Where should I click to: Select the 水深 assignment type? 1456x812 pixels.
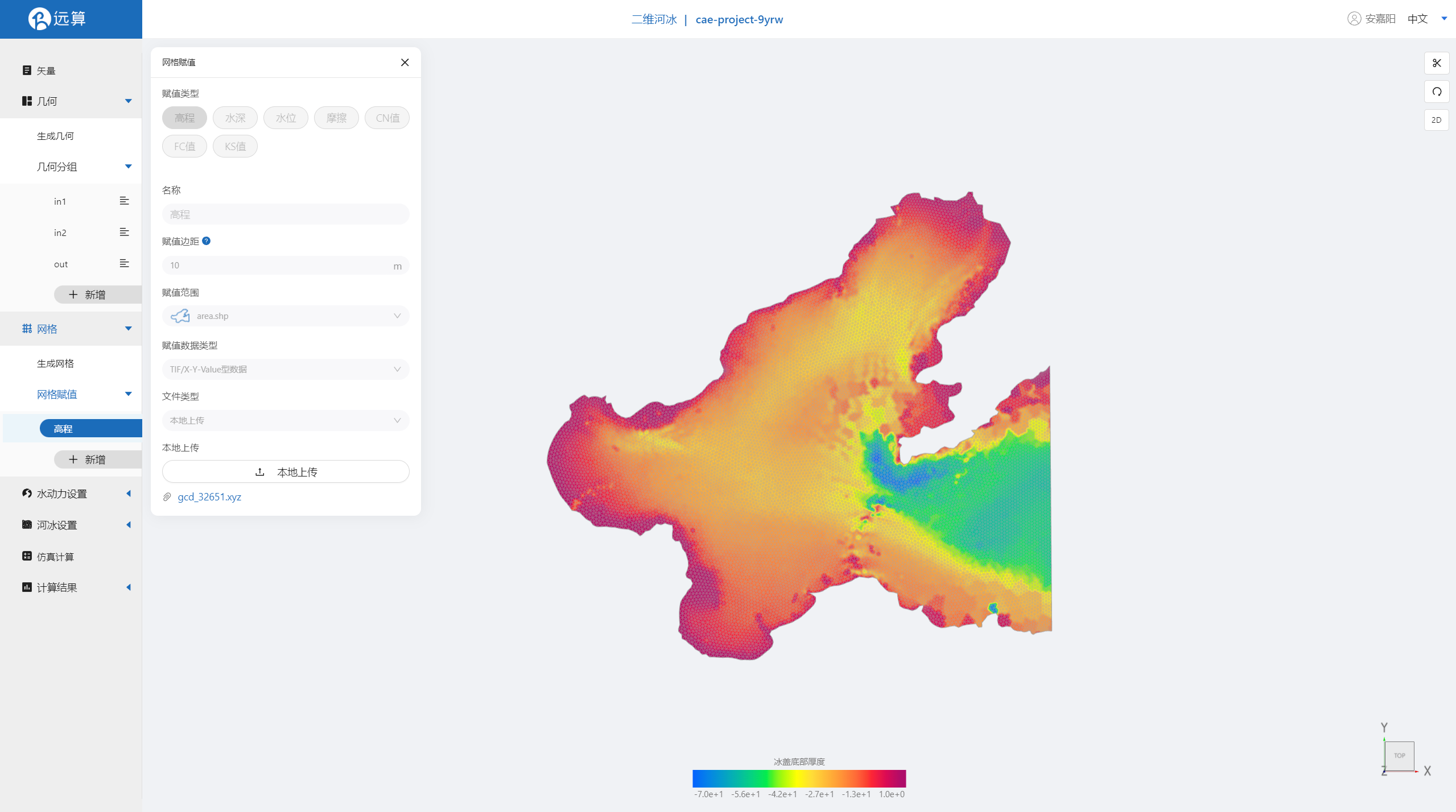(x=235, y=118)
